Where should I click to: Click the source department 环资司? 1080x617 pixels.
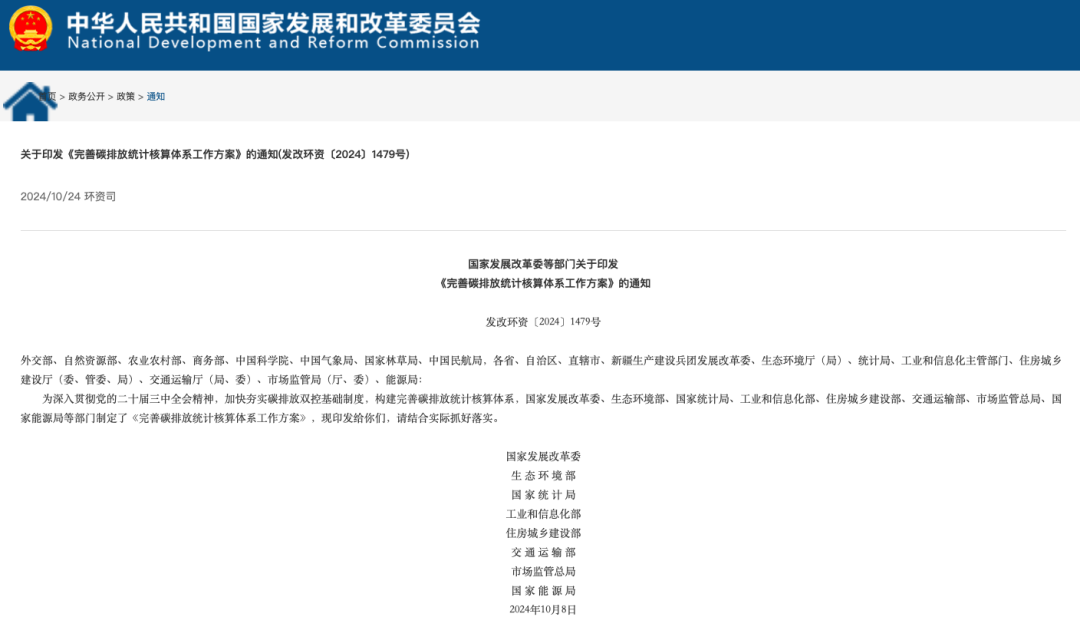tap(100, 196)
